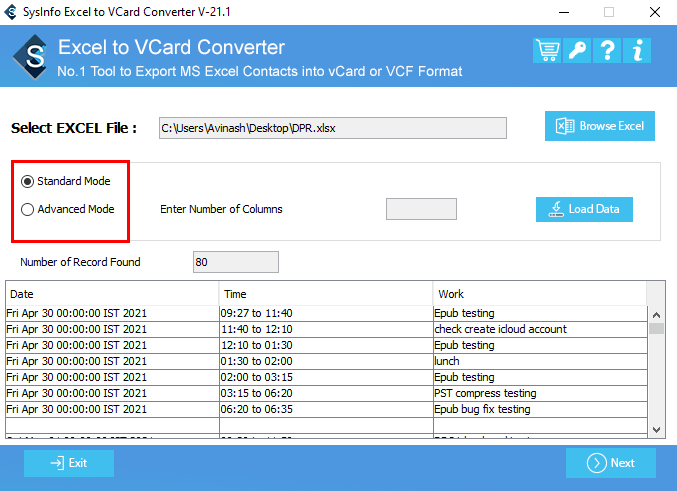Screen dimensions: 677x491
Task: Select the 'check create icloud account' cell
Action: pyautogui.click(x=540, y=329)
